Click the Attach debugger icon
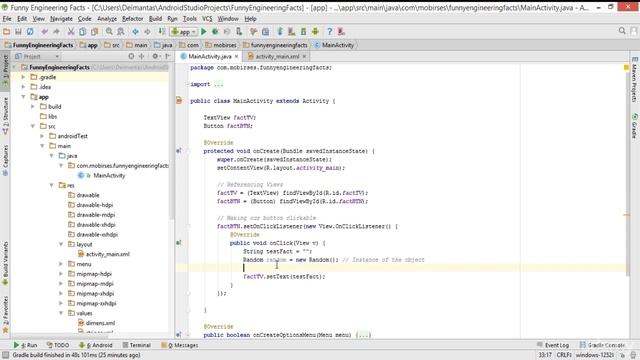640x360 pixels. (x=239, y=31)
